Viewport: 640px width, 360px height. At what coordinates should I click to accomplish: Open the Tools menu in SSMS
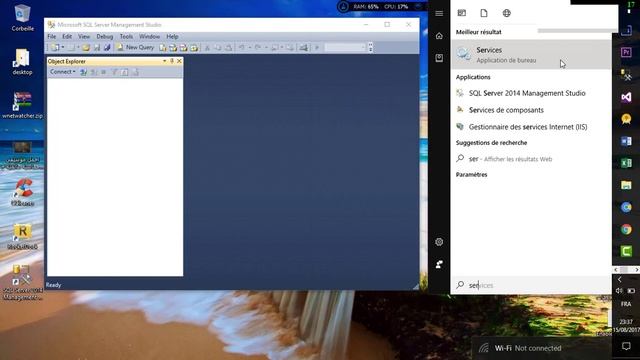(126, 37)
